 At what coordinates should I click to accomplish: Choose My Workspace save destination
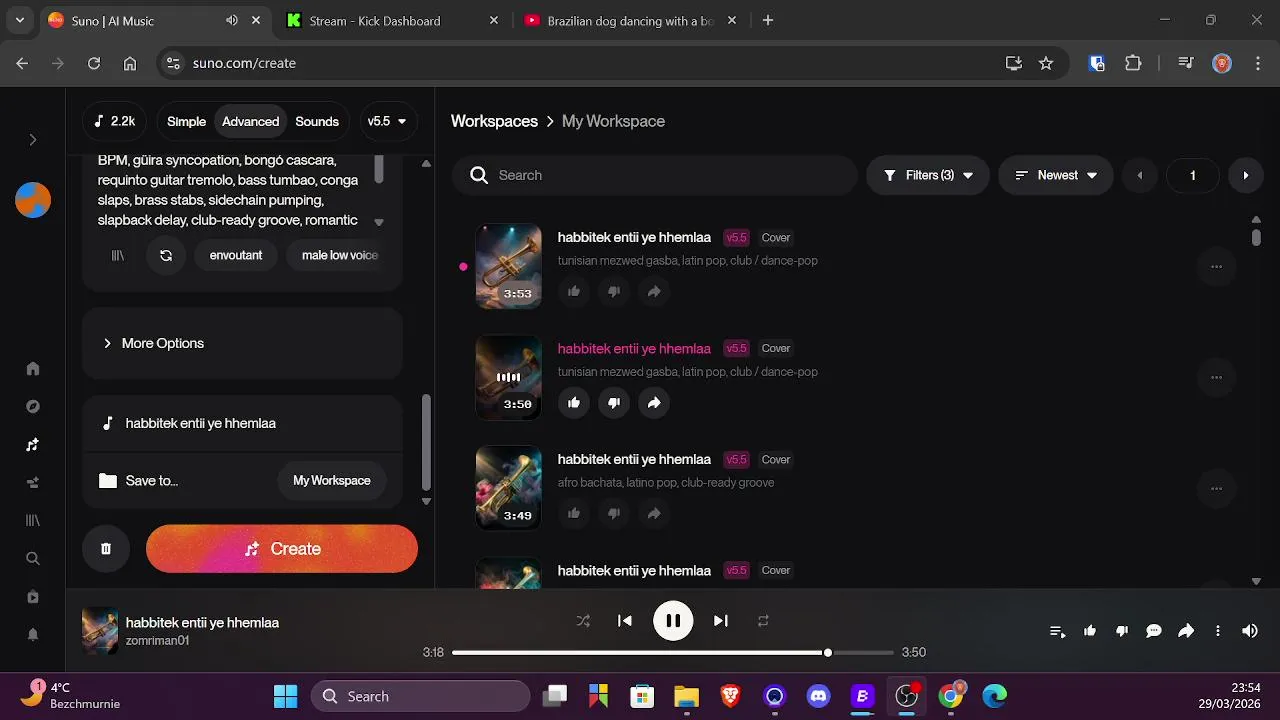331,481
